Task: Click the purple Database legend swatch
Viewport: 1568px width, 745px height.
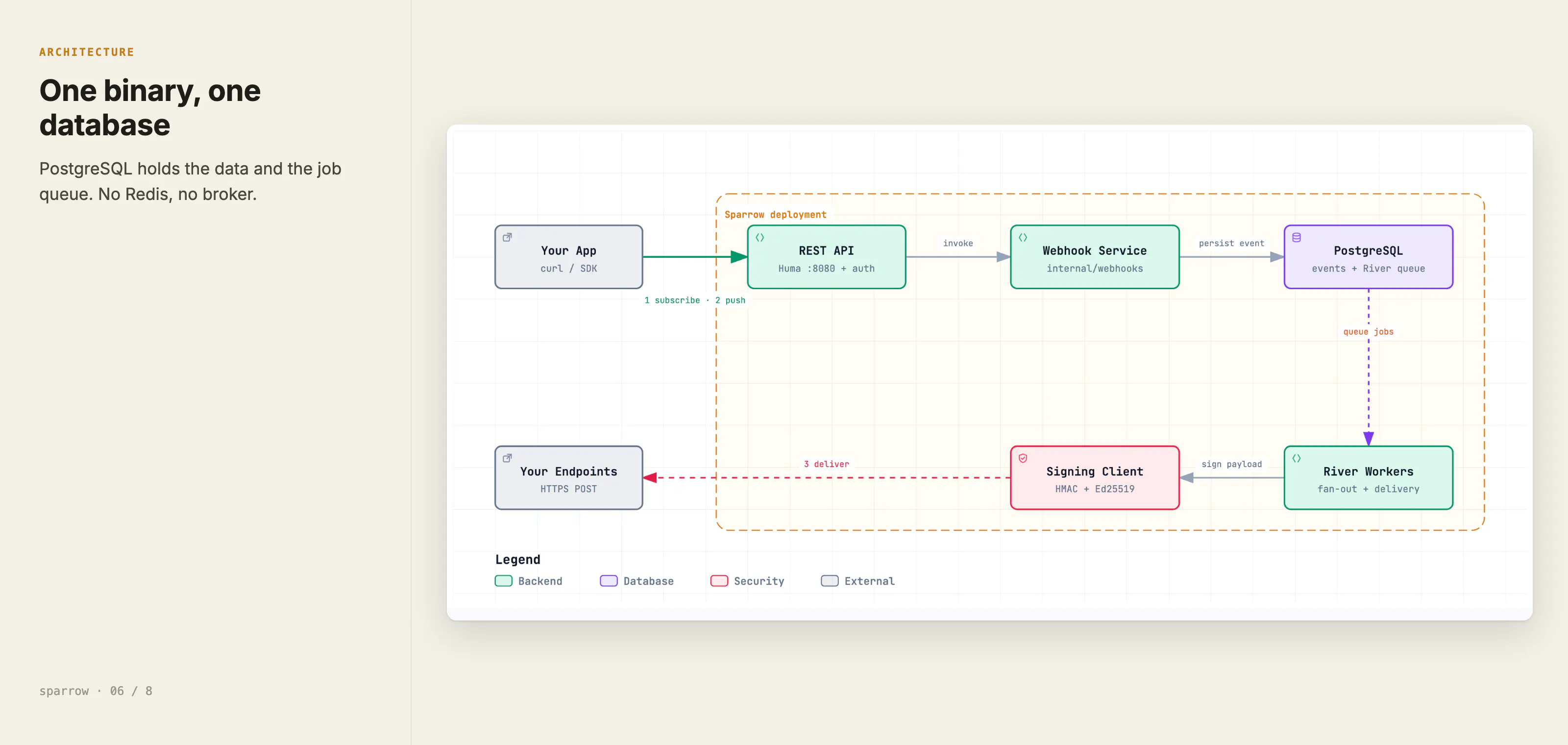Action: (609, 581)
